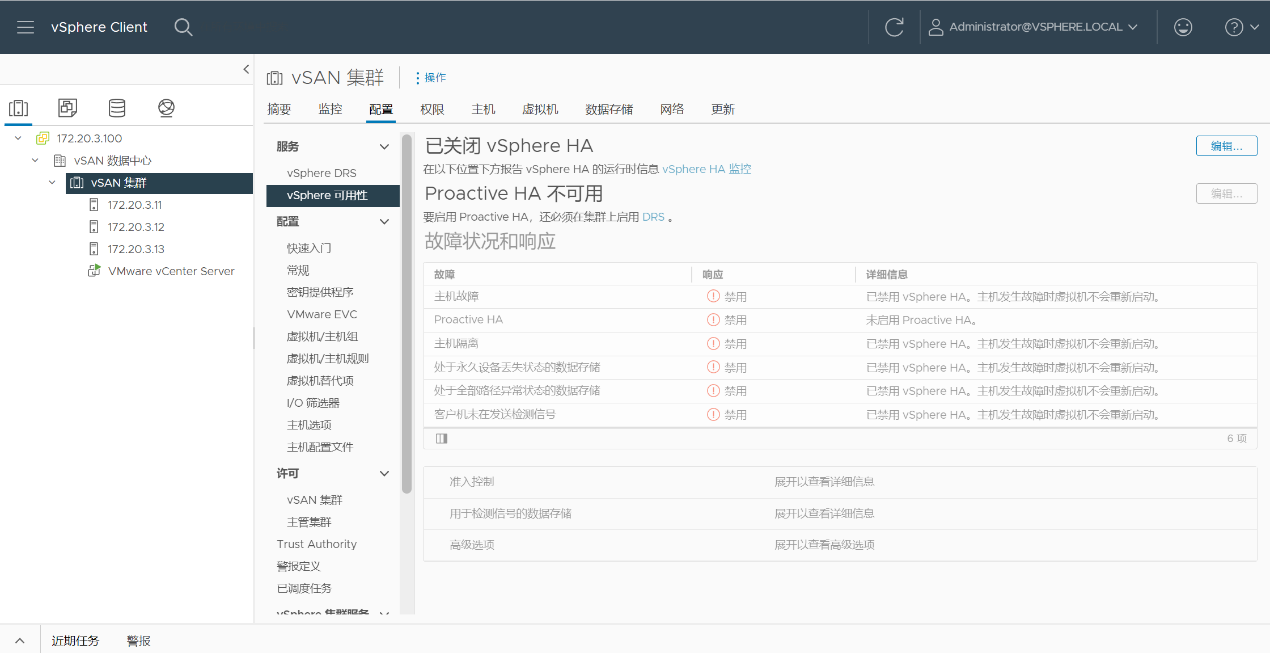Viewport: 1270px width, 653px height.
Task: Collapse the vSAN 数据中心 tree node
Action: pos(35,160)
